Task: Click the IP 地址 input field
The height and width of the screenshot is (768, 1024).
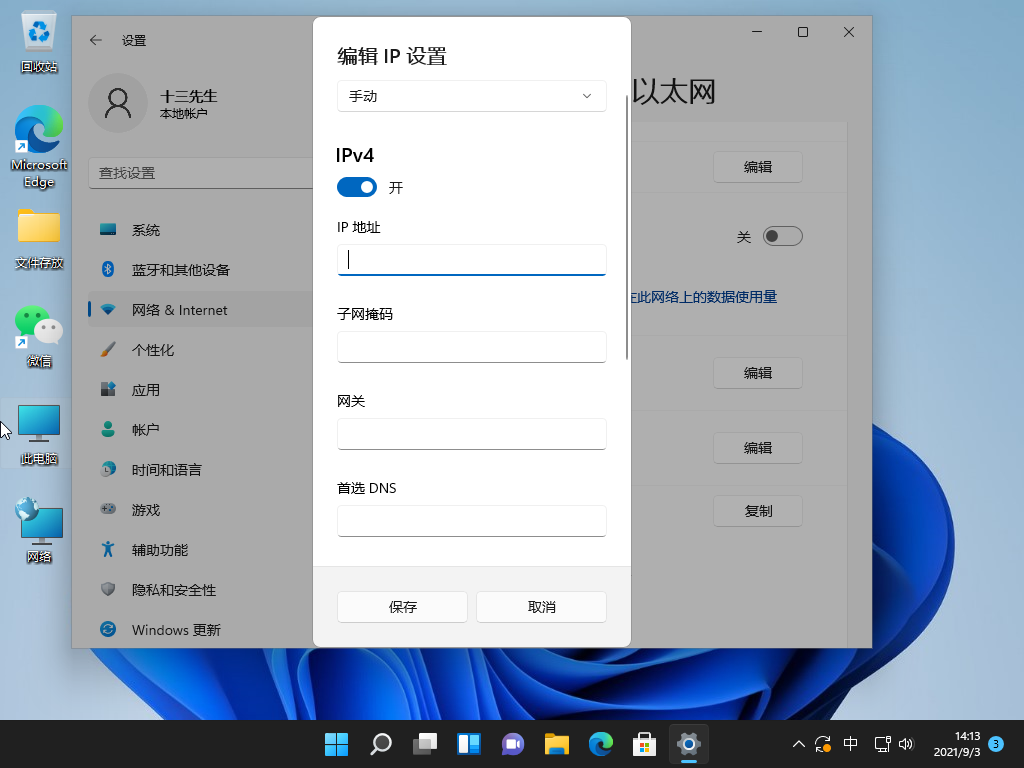Action: pos(471,259)
